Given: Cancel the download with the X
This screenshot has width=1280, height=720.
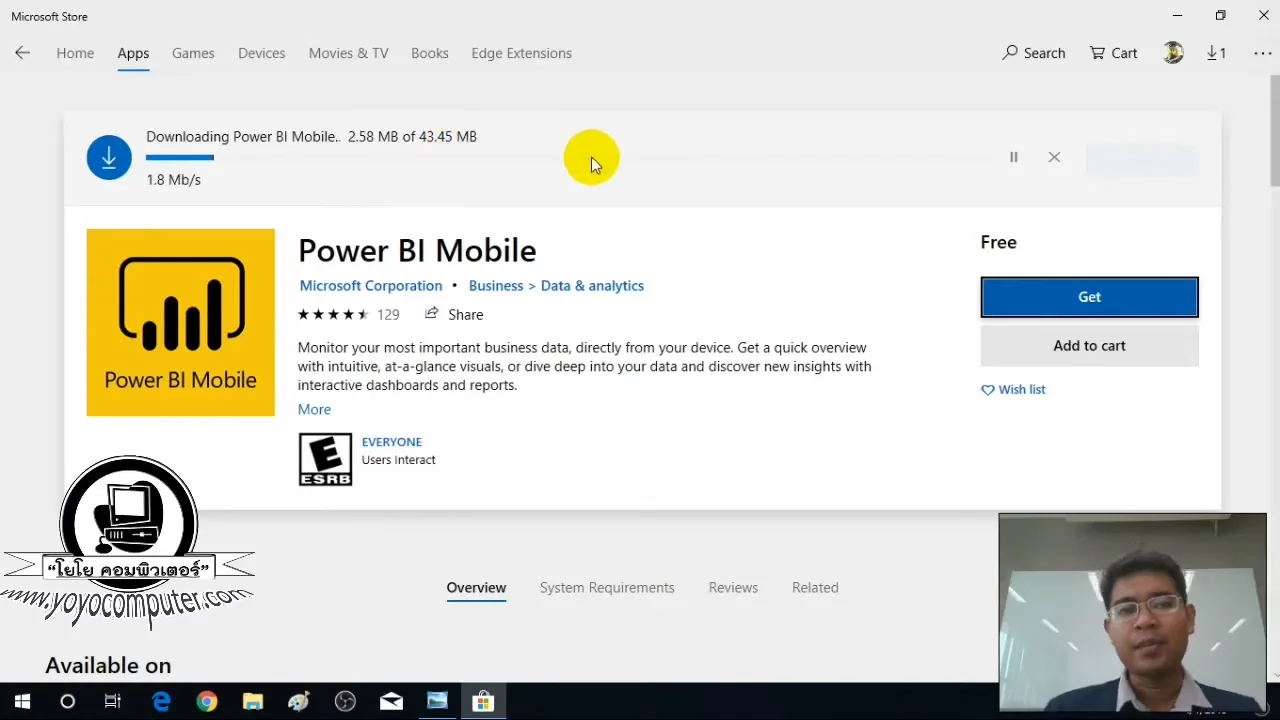Looking at the screenshot, I should tap(1054, 157).
